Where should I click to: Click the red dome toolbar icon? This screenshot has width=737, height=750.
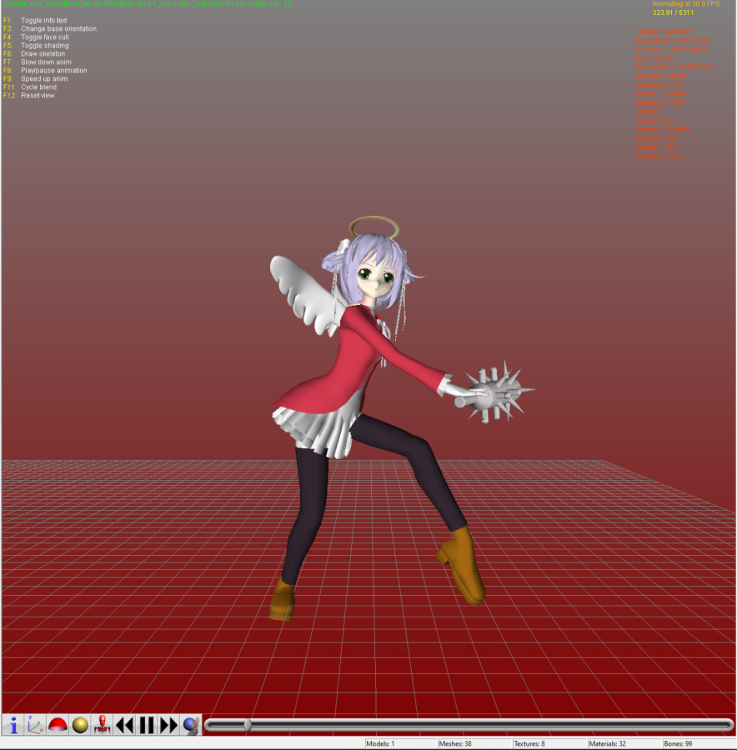click(x=58, y=725)
